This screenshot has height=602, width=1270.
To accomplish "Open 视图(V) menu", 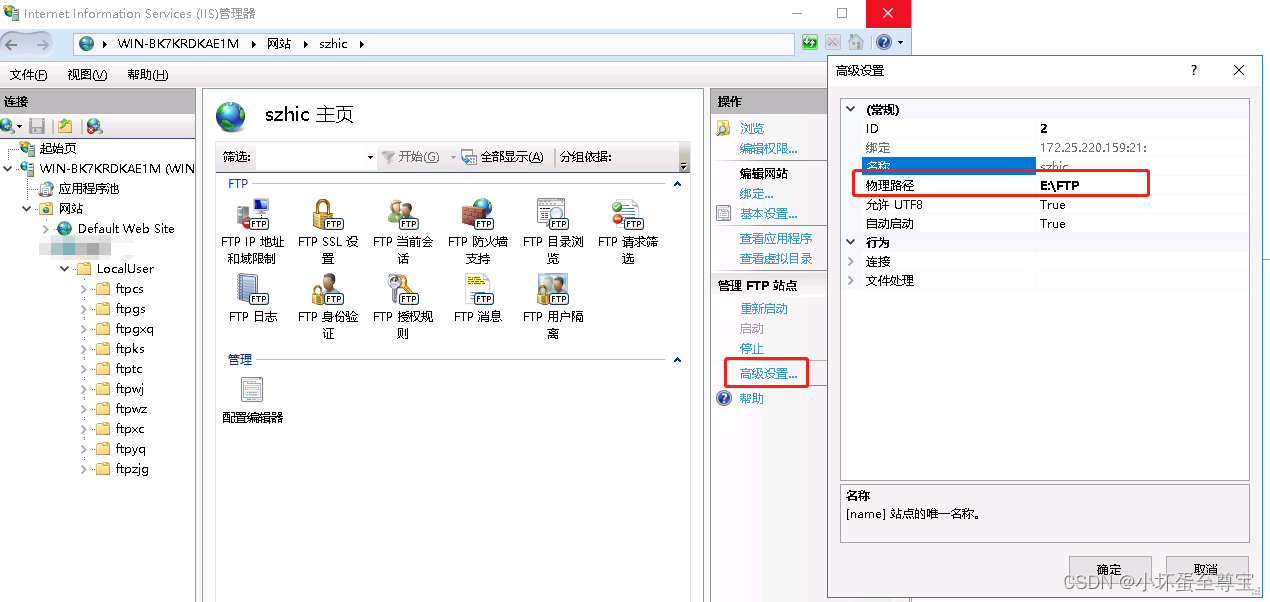I will (x=87, y=75).
